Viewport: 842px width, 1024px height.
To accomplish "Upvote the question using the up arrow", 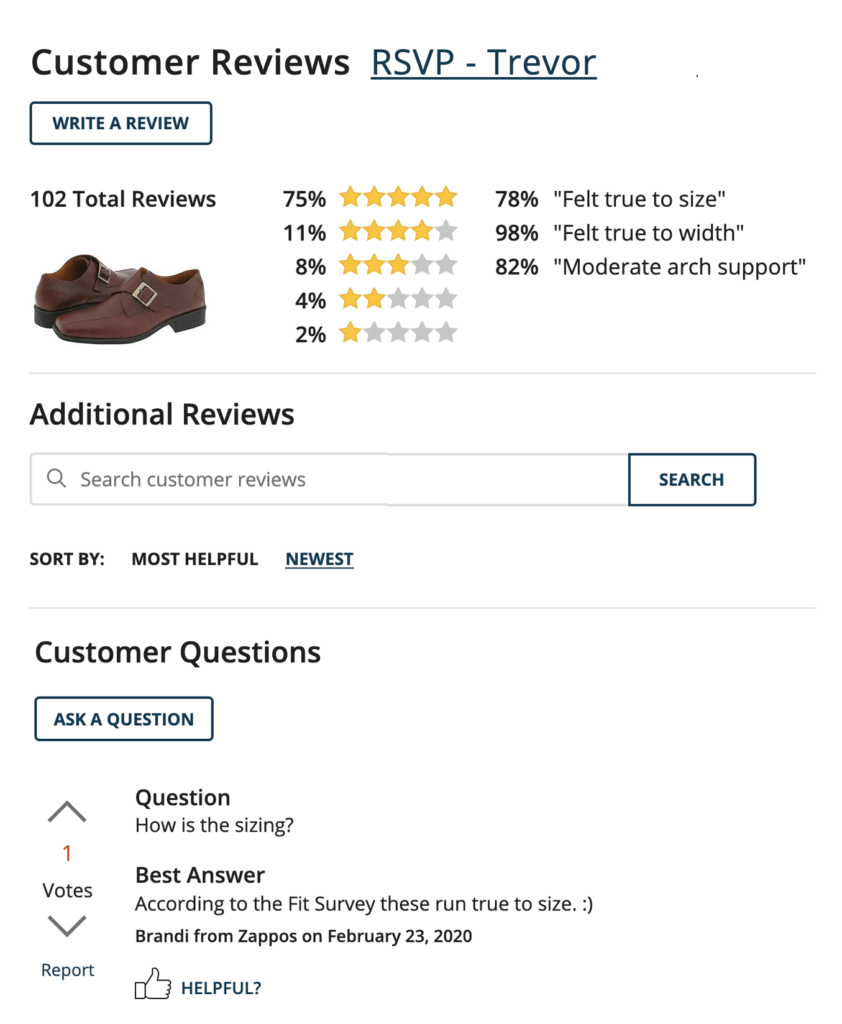I will [x=66, y=810].
